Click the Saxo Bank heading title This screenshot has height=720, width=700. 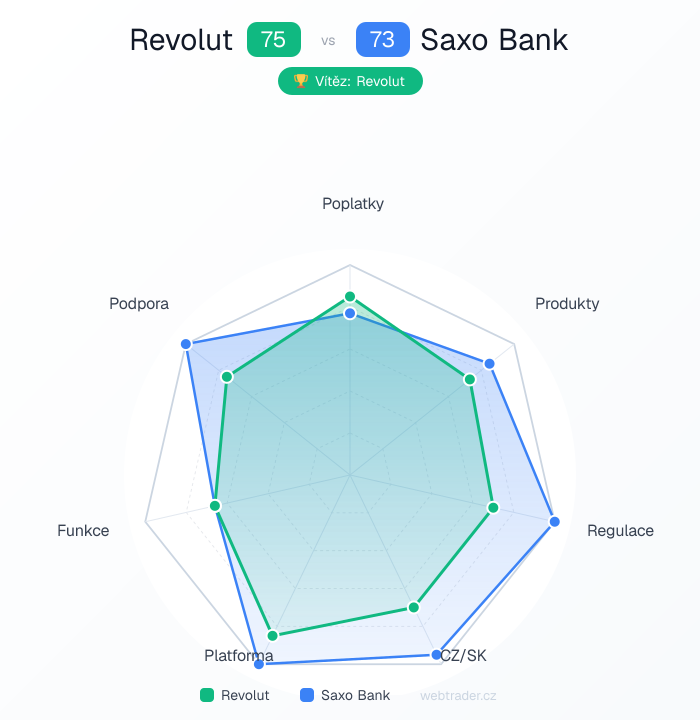tap(494, 40)
